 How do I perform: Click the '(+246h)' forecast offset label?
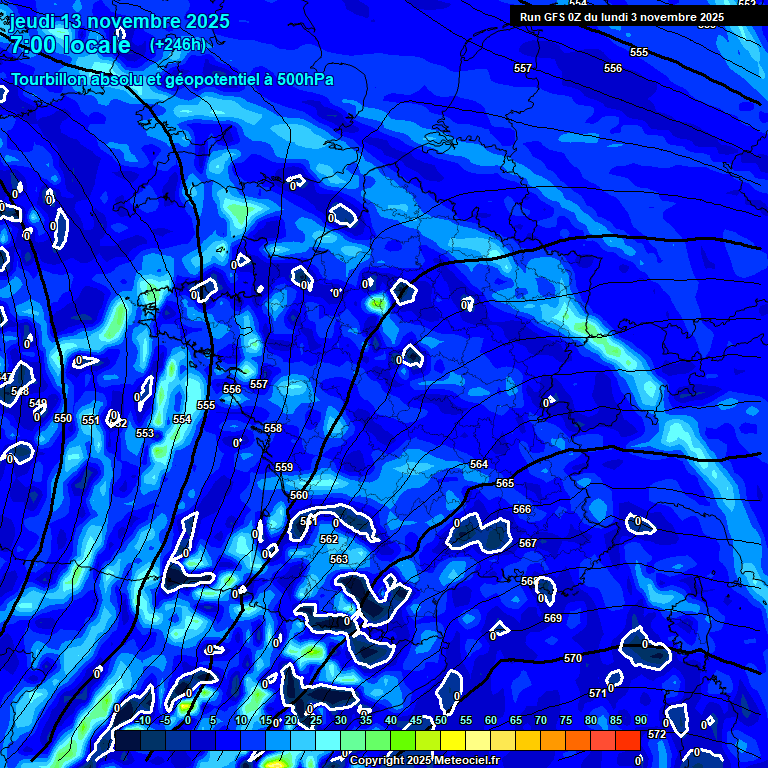tap(177, 45)
